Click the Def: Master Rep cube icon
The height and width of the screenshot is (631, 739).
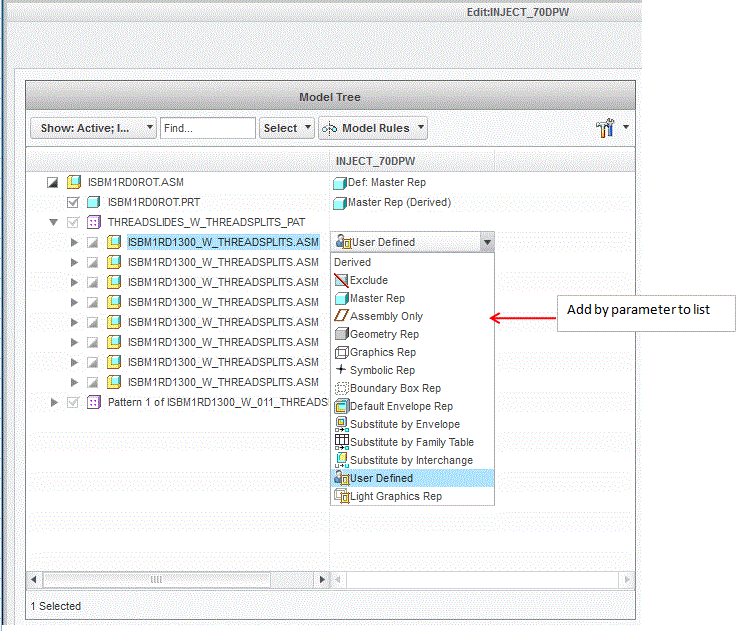point(340,183)
